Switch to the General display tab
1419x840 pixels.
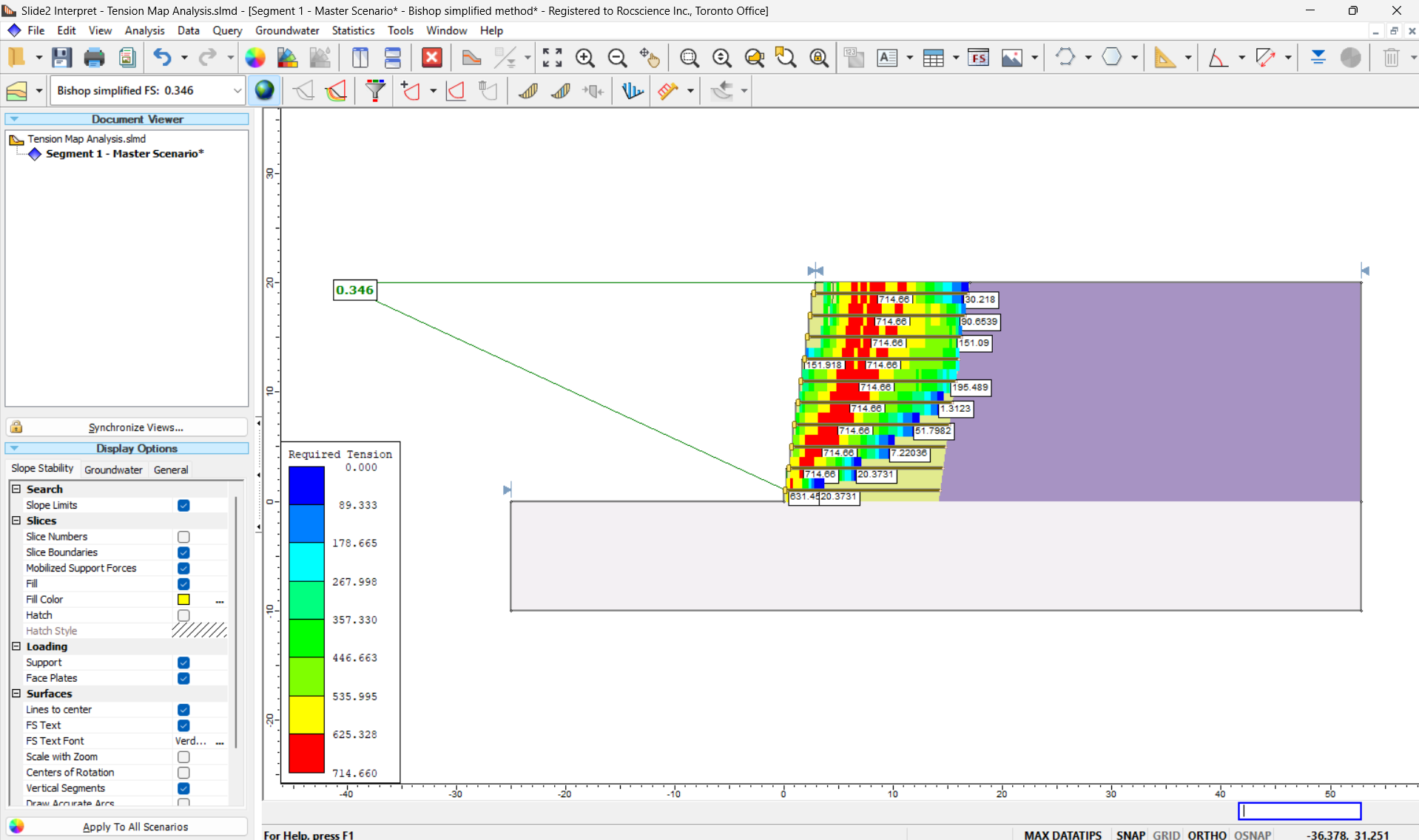tap(171, 470)
